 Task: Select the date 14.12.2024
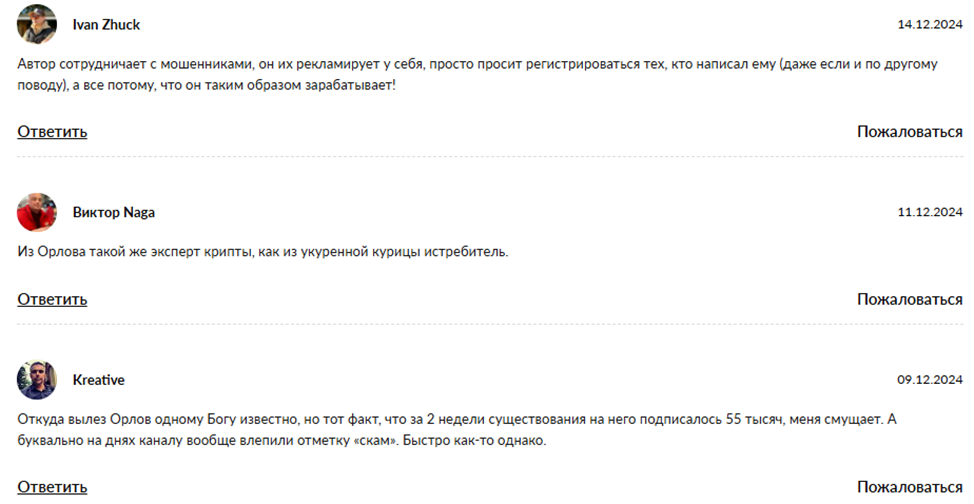click(x=930, y=25)
